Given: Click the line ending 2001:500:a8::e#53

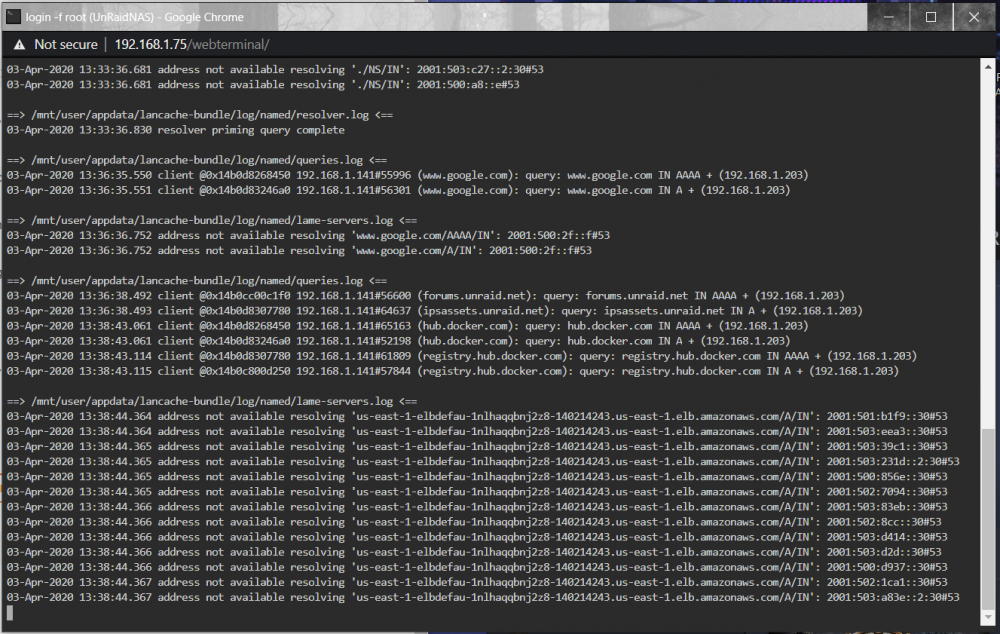Looking at the screenshot, I should [x=263, y=85].
